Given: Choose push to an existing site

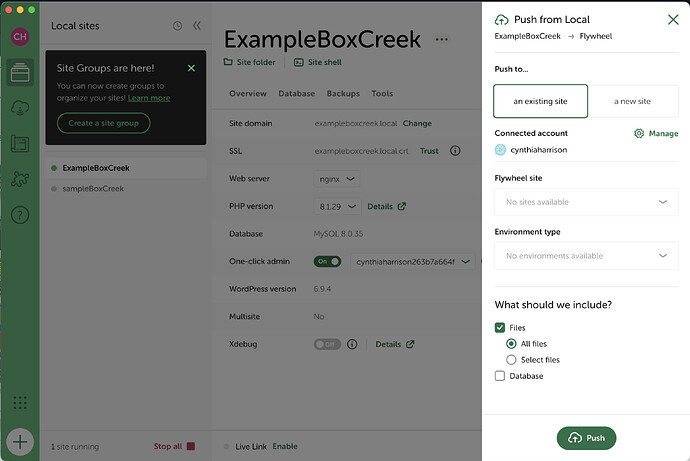Looking at the screenshot, I should (540, 101).
